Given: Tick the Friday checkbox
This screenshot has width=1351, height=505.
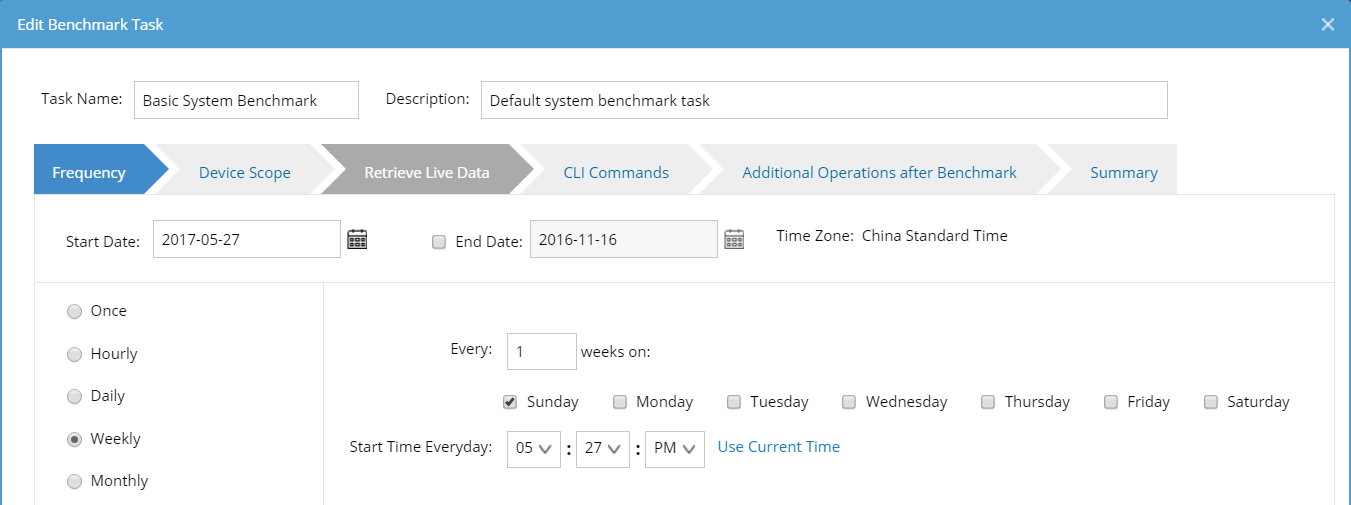Looking at the screenshot, I should [x=1111, y=402].
